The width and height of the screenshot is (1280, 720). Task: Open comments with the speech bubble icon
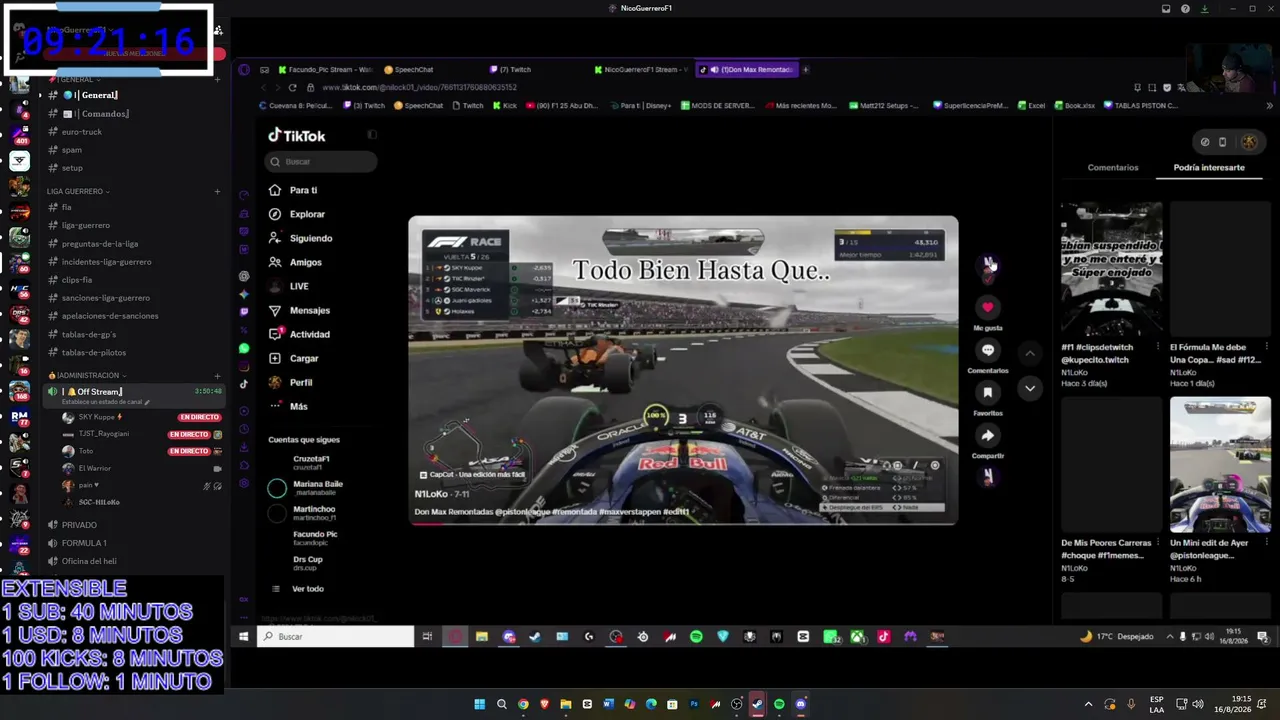click(987, 350)
